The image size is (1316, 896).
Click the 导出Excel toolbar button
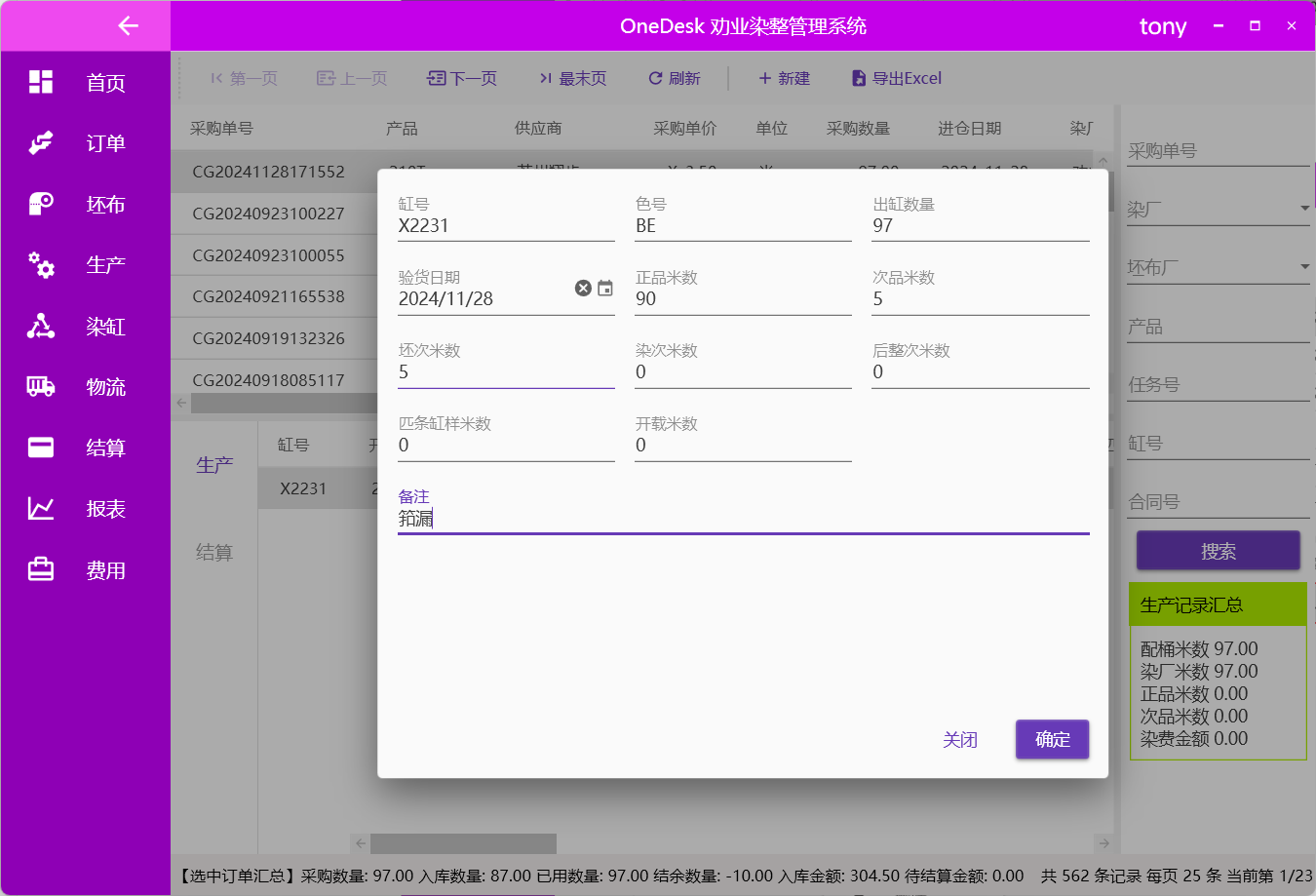pos(897,78)
